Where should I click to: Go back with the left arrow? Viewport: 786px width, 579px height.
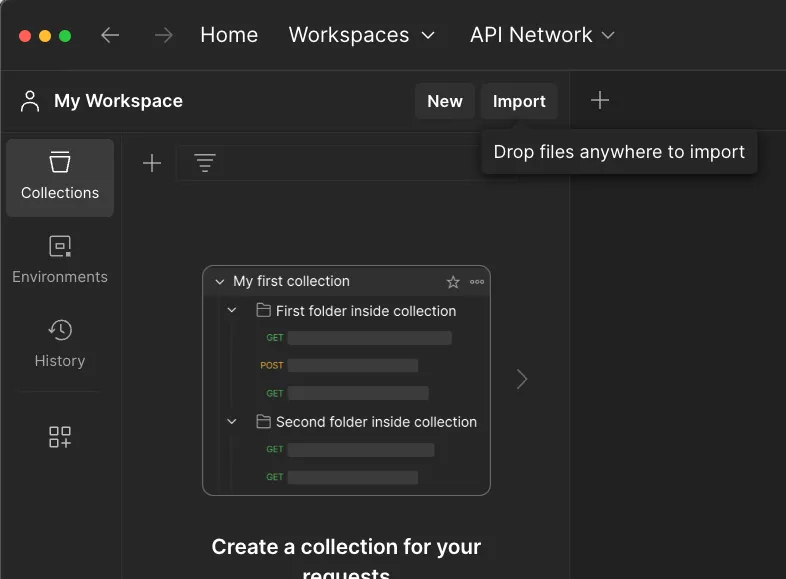point(110,35)
